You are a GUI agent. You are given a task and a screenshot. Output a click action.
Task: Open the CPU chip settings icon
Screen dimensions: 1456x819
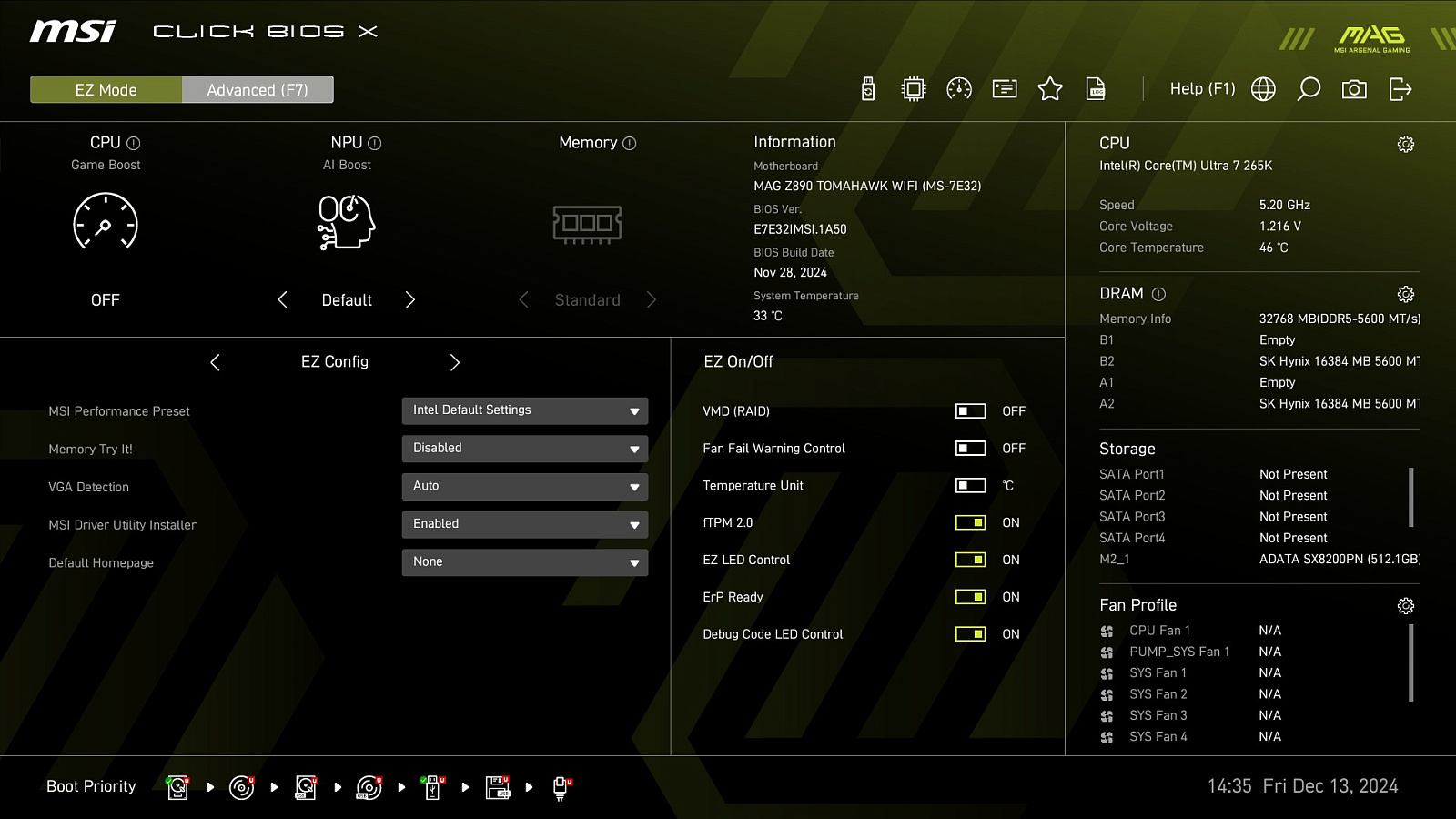pos(914,89)
